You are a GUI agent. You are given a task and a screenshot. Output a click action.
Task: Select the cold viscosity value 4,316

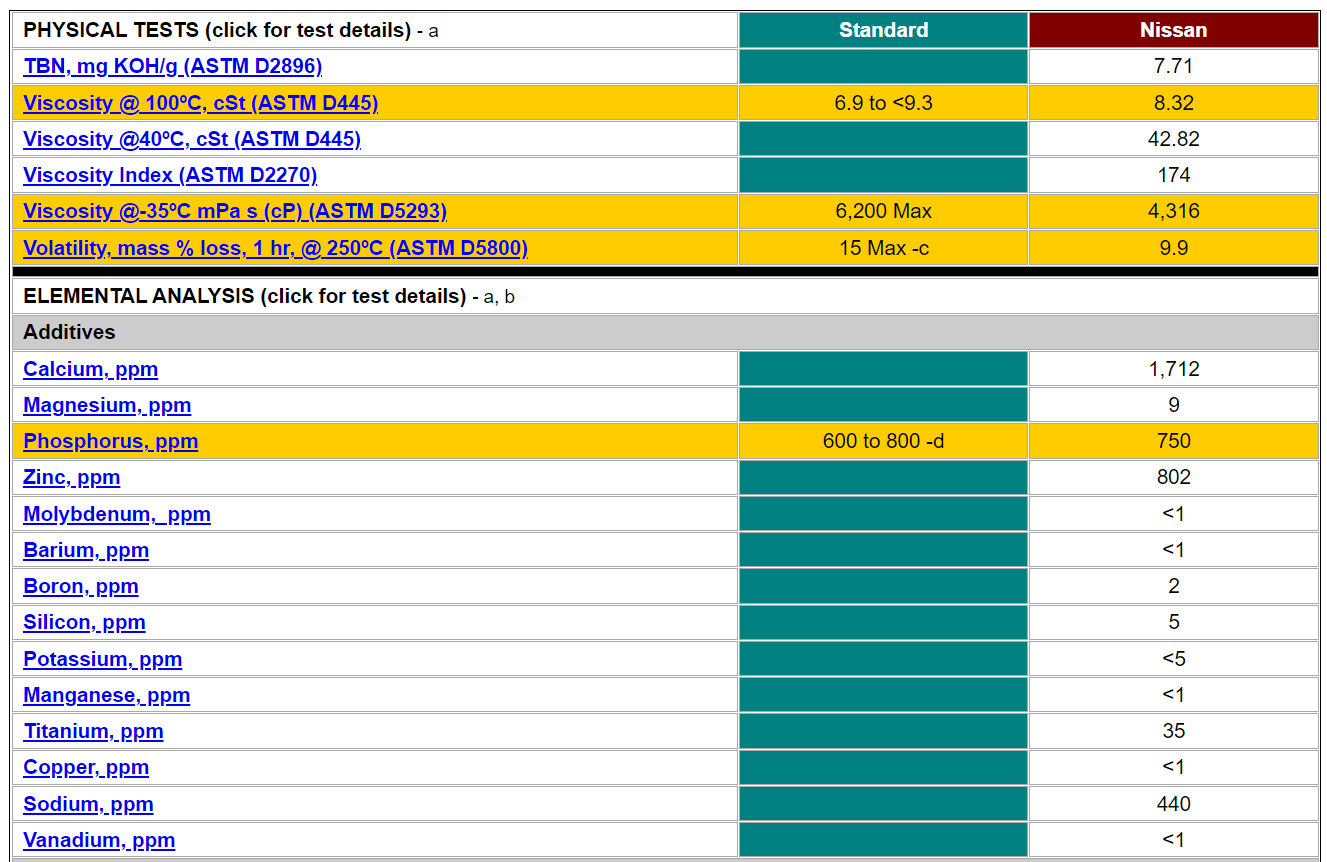point(1173,210)
